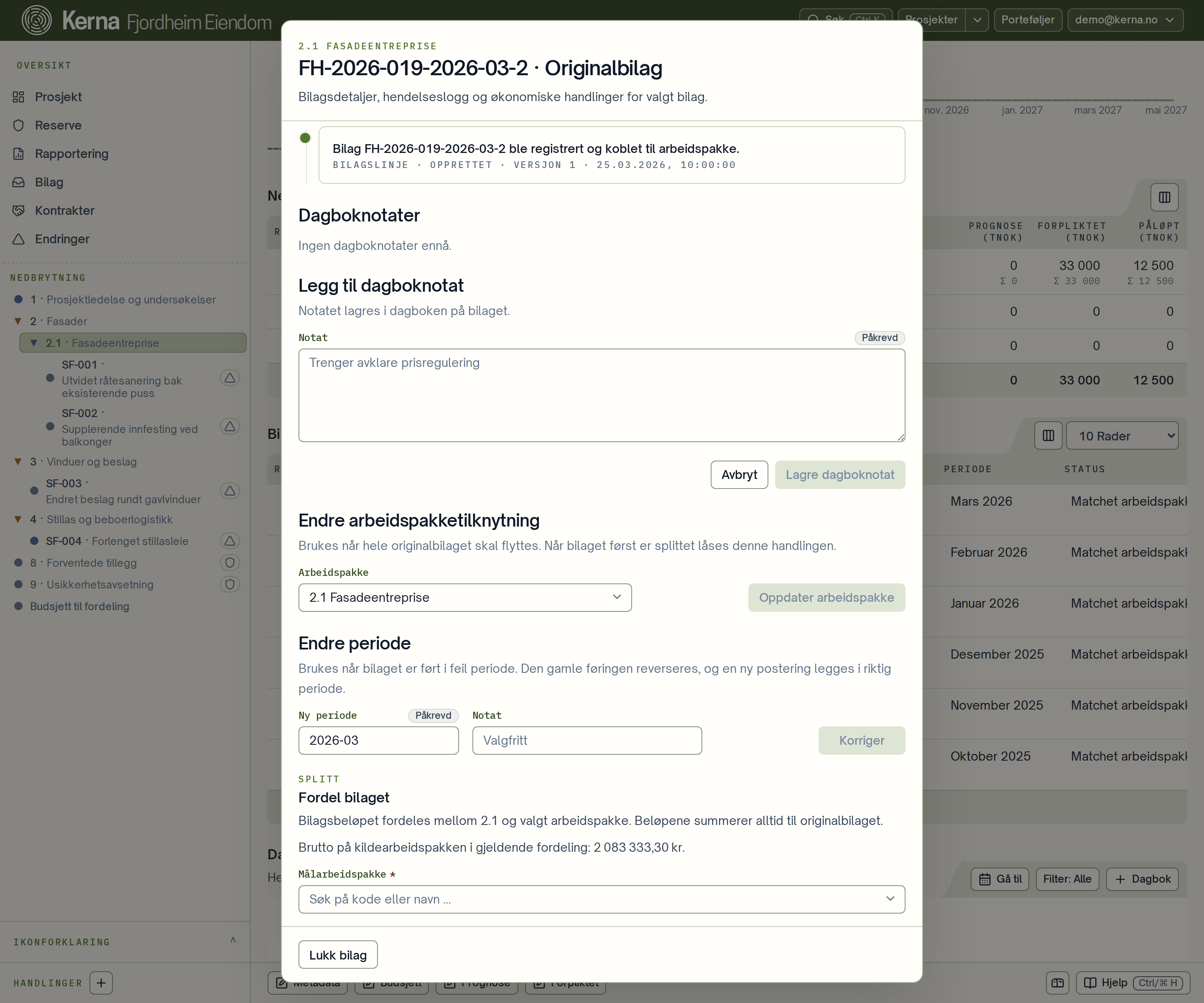Click change triangle icon for SF-001
This screenshot has width=1204, height=1003.
[230, 378]
